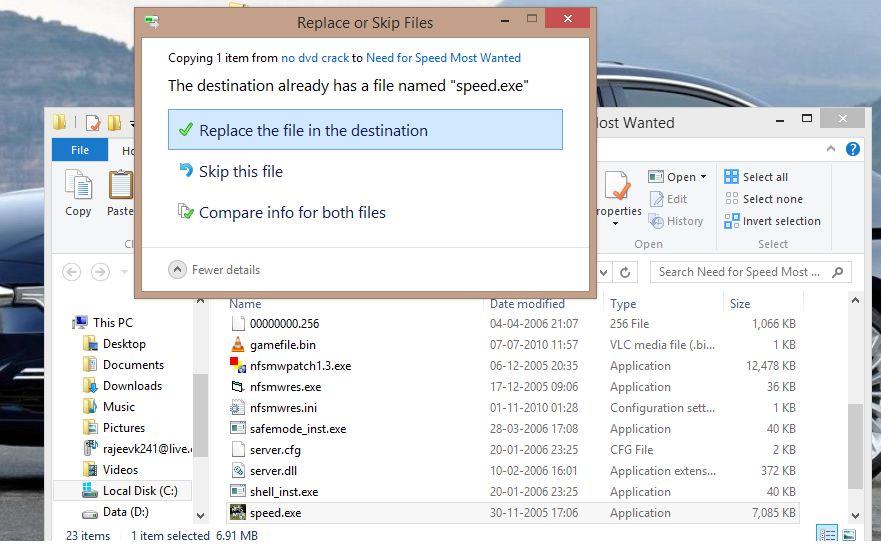Image resolution: width=881 pixels, height=550 pixels.
Task: Choose Replace the file in the destination
Action: (x=365, y=130)
